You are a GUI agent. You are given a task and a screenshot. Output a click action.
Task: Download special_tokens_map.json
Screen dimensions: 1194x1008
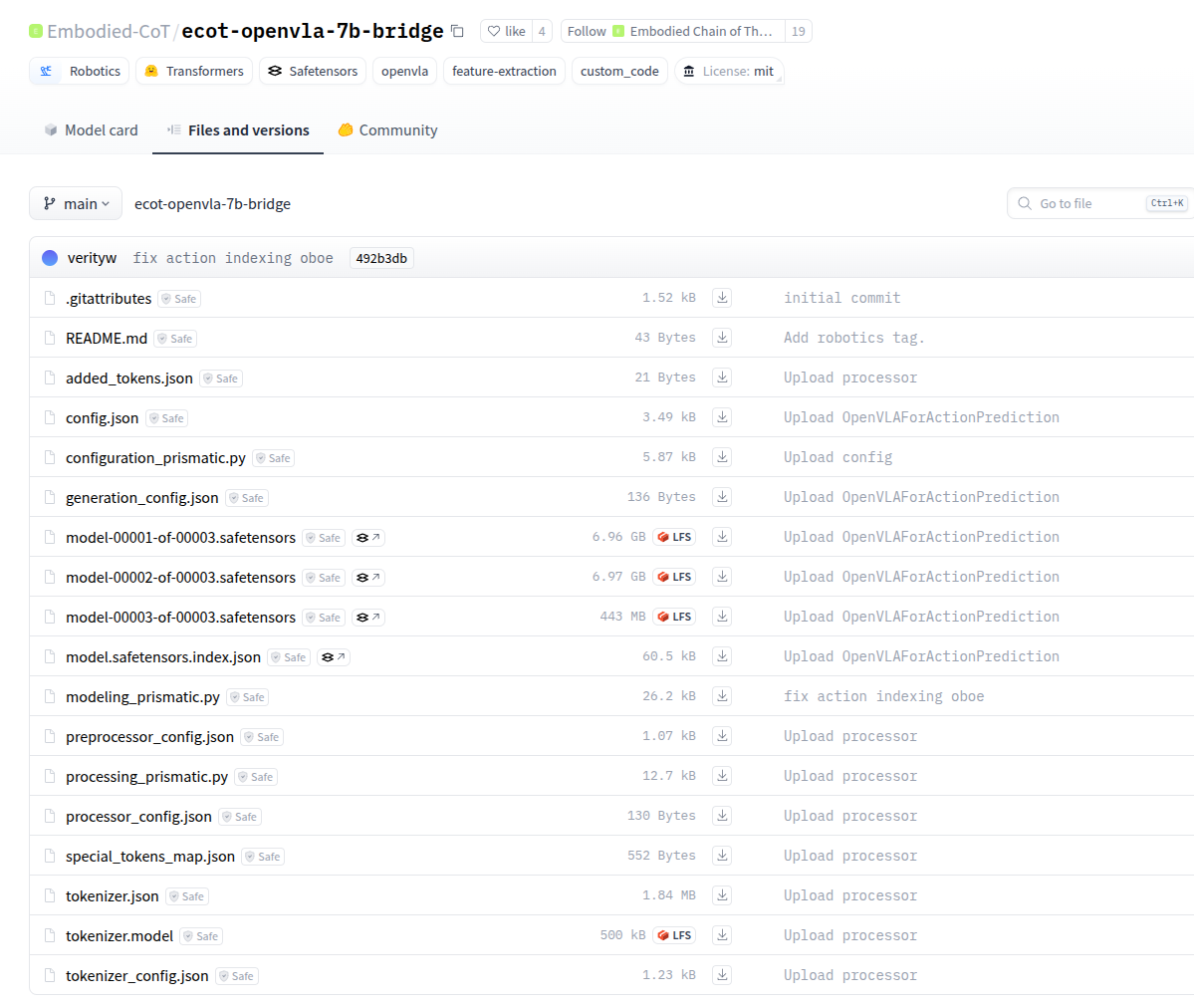(x=722, y=856)
